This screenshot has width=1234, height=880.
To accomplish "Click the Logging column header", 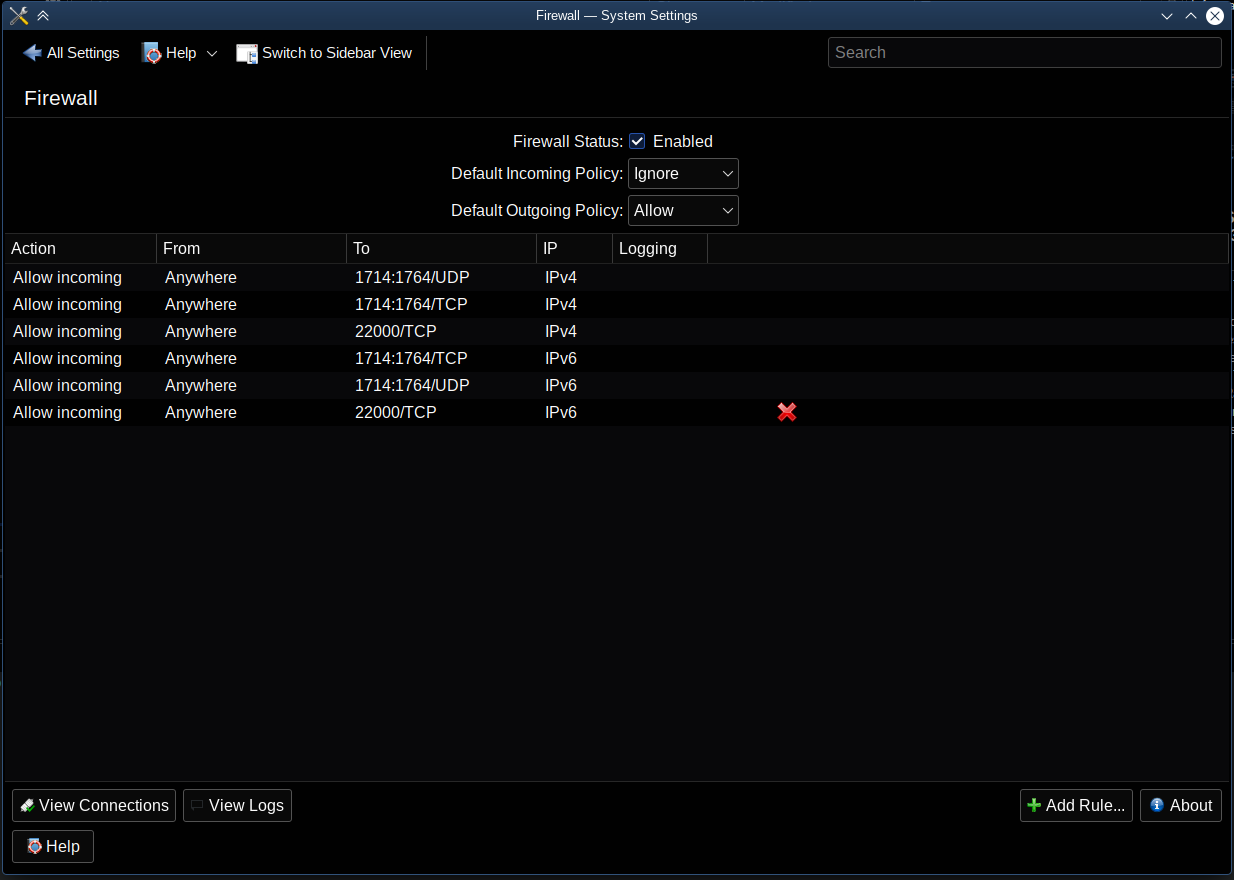I will click(x=659, y=248).
